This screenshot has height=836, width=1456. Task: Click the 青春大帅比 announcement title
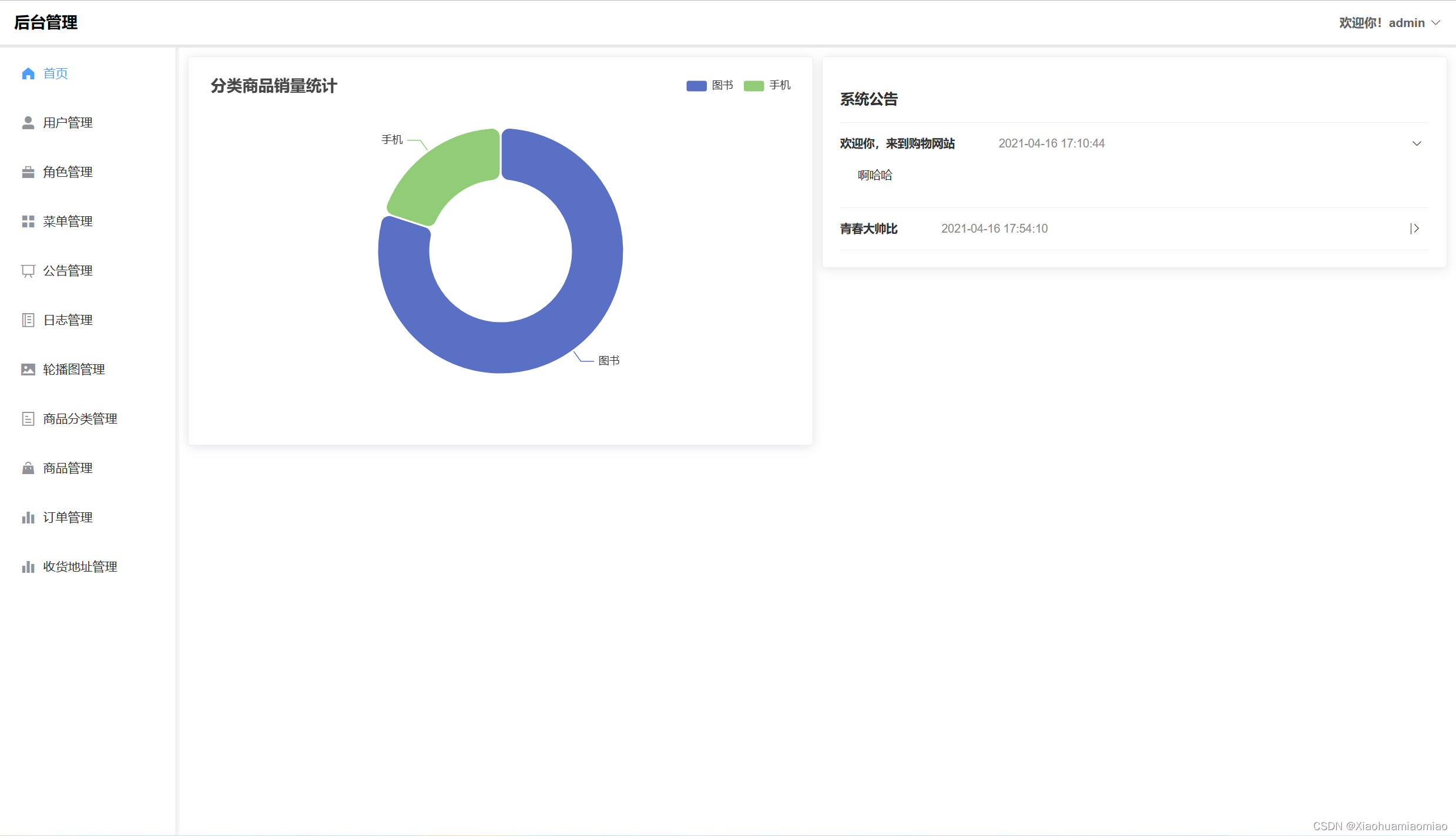868,229
